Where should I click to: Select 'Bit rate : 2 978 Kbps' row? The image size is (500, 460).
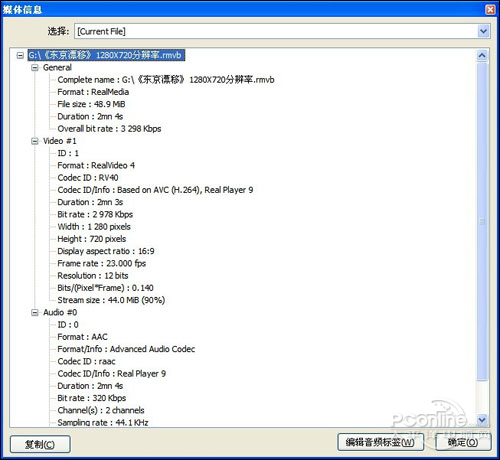click(x=95, y=214)
